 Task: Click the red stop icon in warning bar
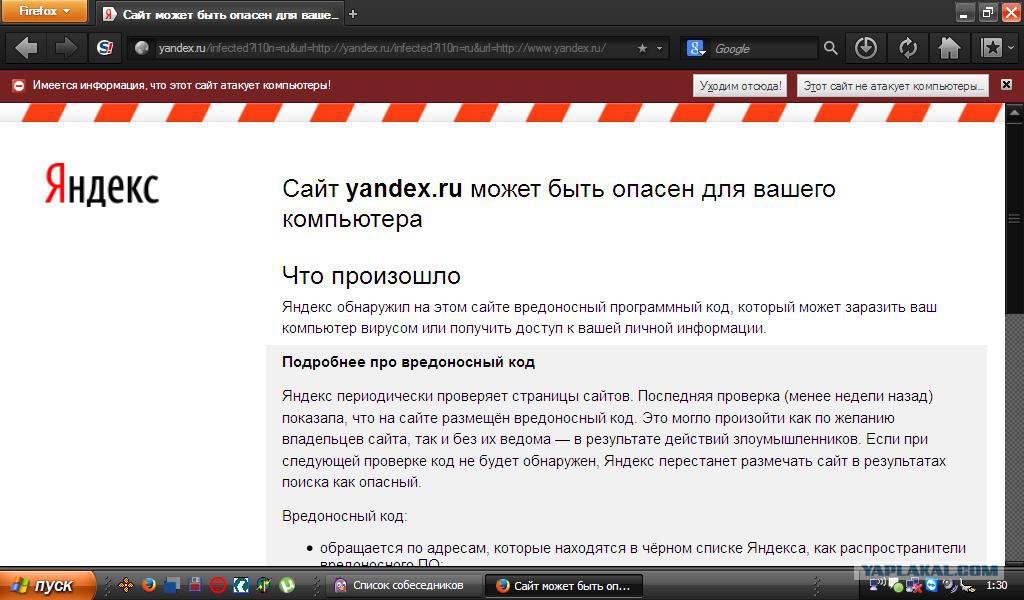[x=18, y=86]
